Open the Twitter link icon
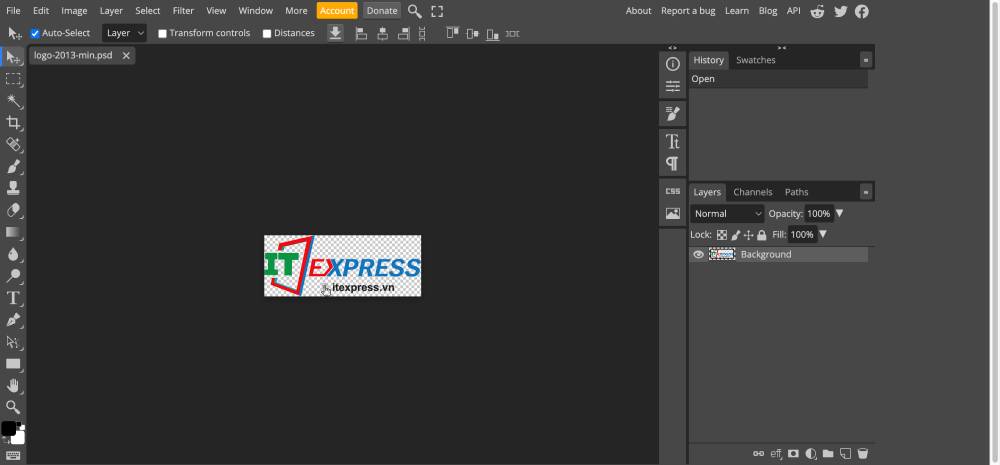The width and height of the screenshot is (1000, 465). click(841, 11)
